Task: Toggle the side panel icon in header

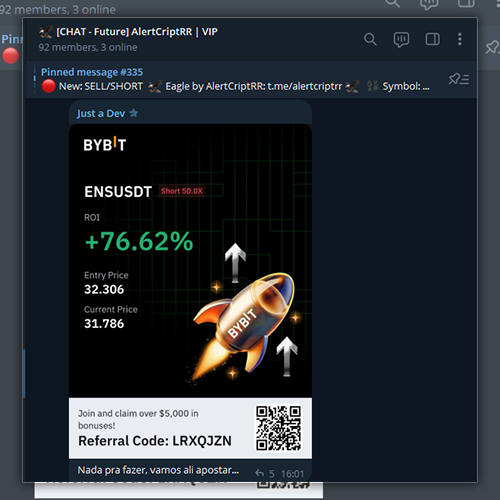Action: click(432, 39)
